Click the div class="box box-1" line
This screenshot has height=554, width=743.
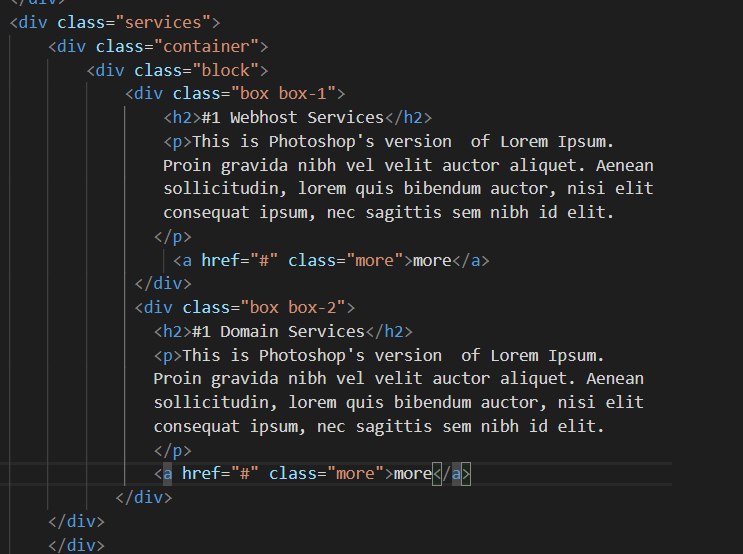pyautogui.click(x=235, y=93)
